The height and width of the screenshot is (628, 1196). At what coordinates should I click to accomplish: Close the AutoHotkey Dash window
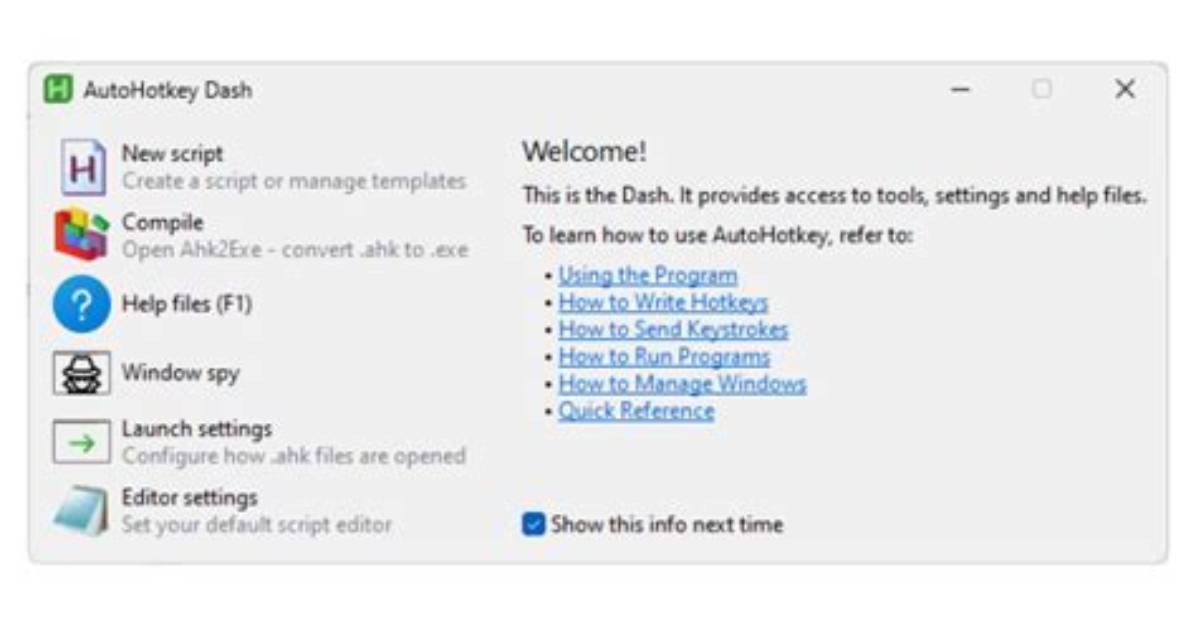tap(1125, 89)
